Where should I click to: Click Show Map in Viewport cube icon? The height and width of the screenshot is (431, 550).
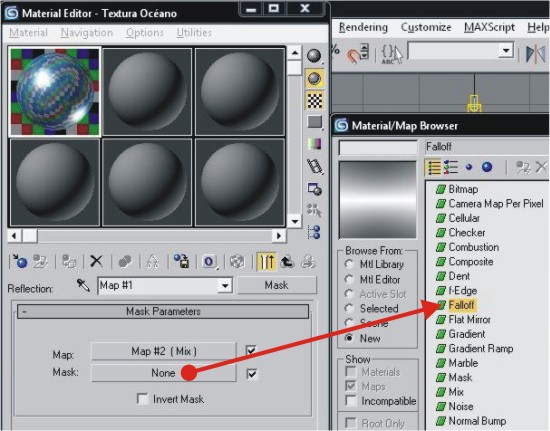point(237,262)
